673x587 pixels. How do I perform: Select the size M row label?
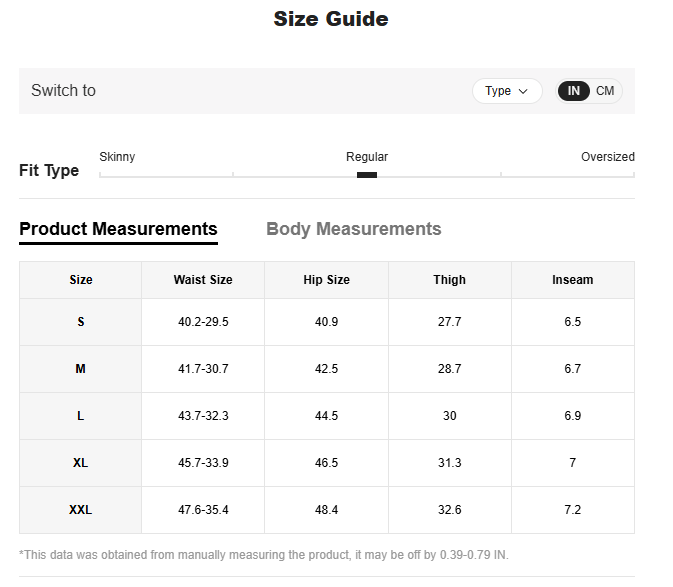81,369
